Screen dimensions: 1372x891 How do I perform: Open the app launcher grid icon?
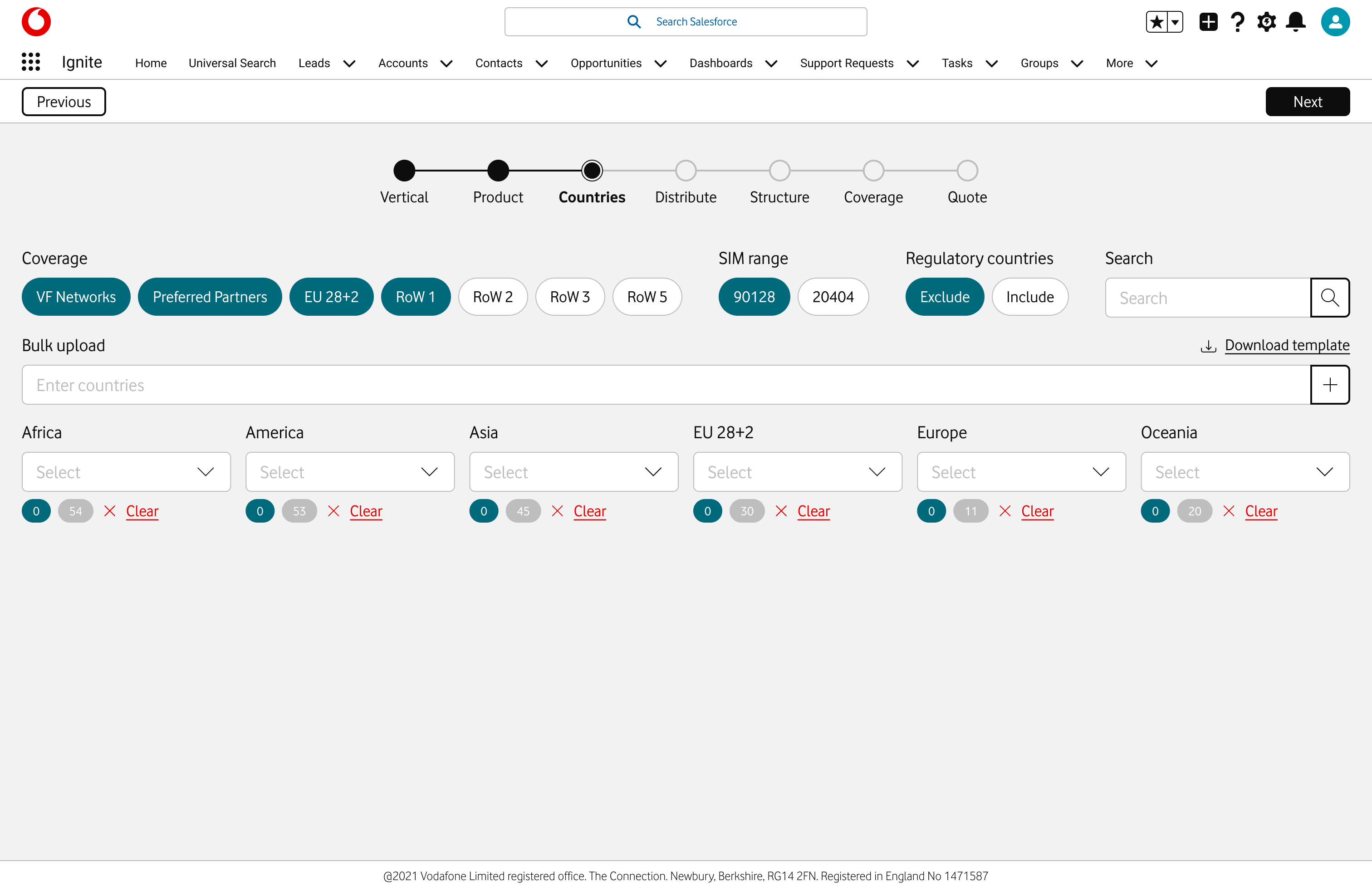point(30,62)
